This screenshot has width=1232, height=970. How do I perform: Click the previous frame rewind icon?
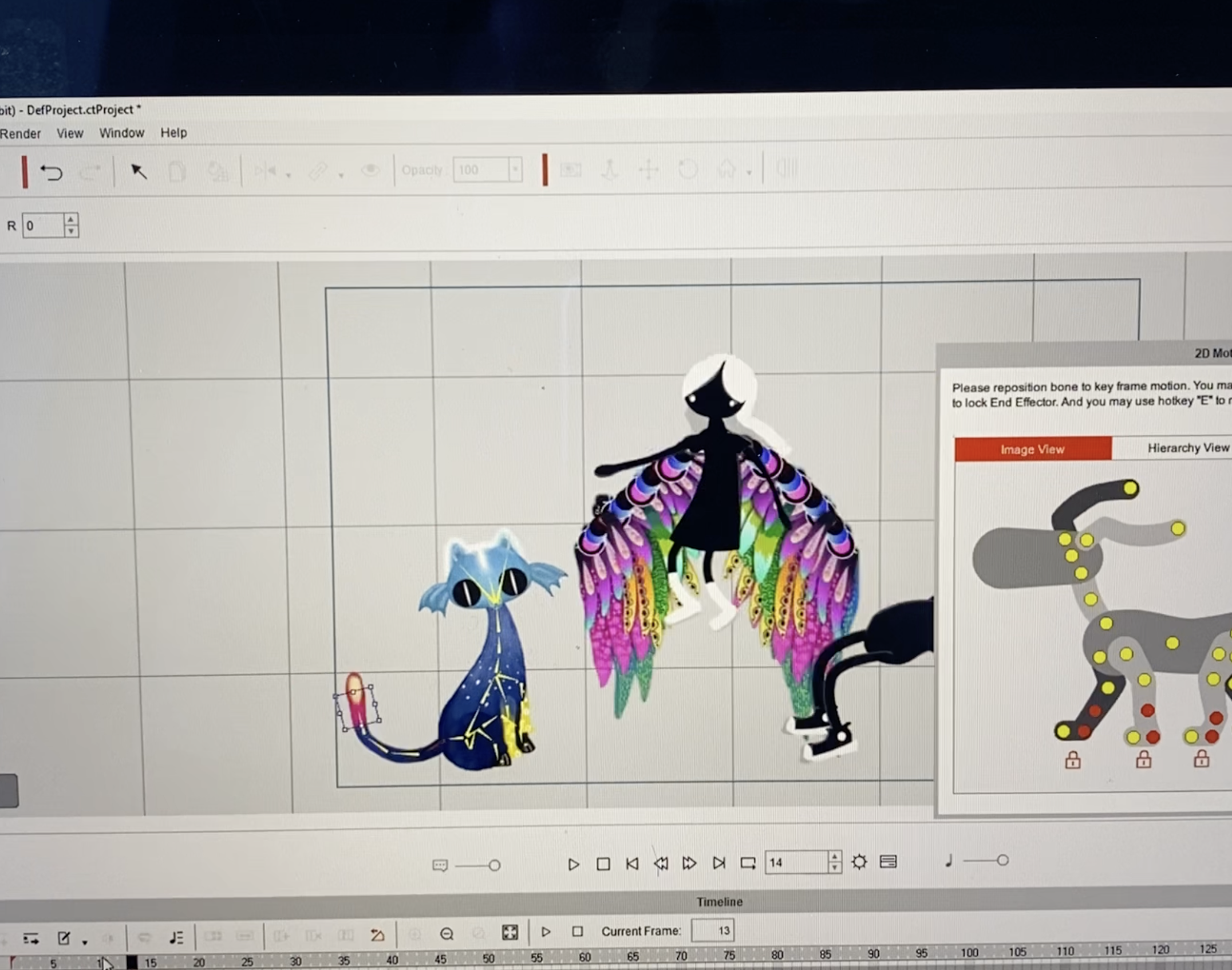tap(661, 863)
